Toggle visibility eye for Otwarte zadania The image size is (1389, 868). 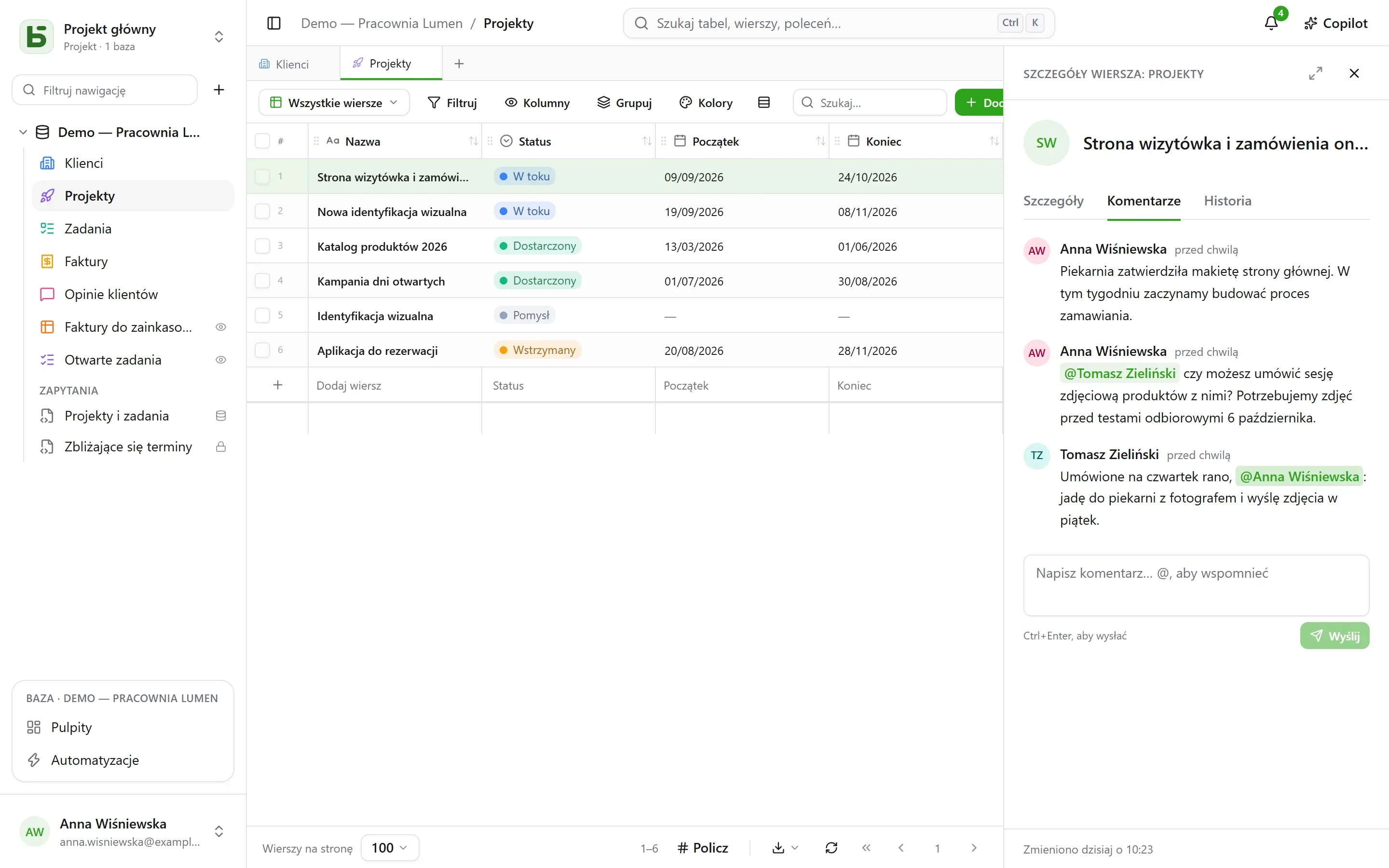220,359
